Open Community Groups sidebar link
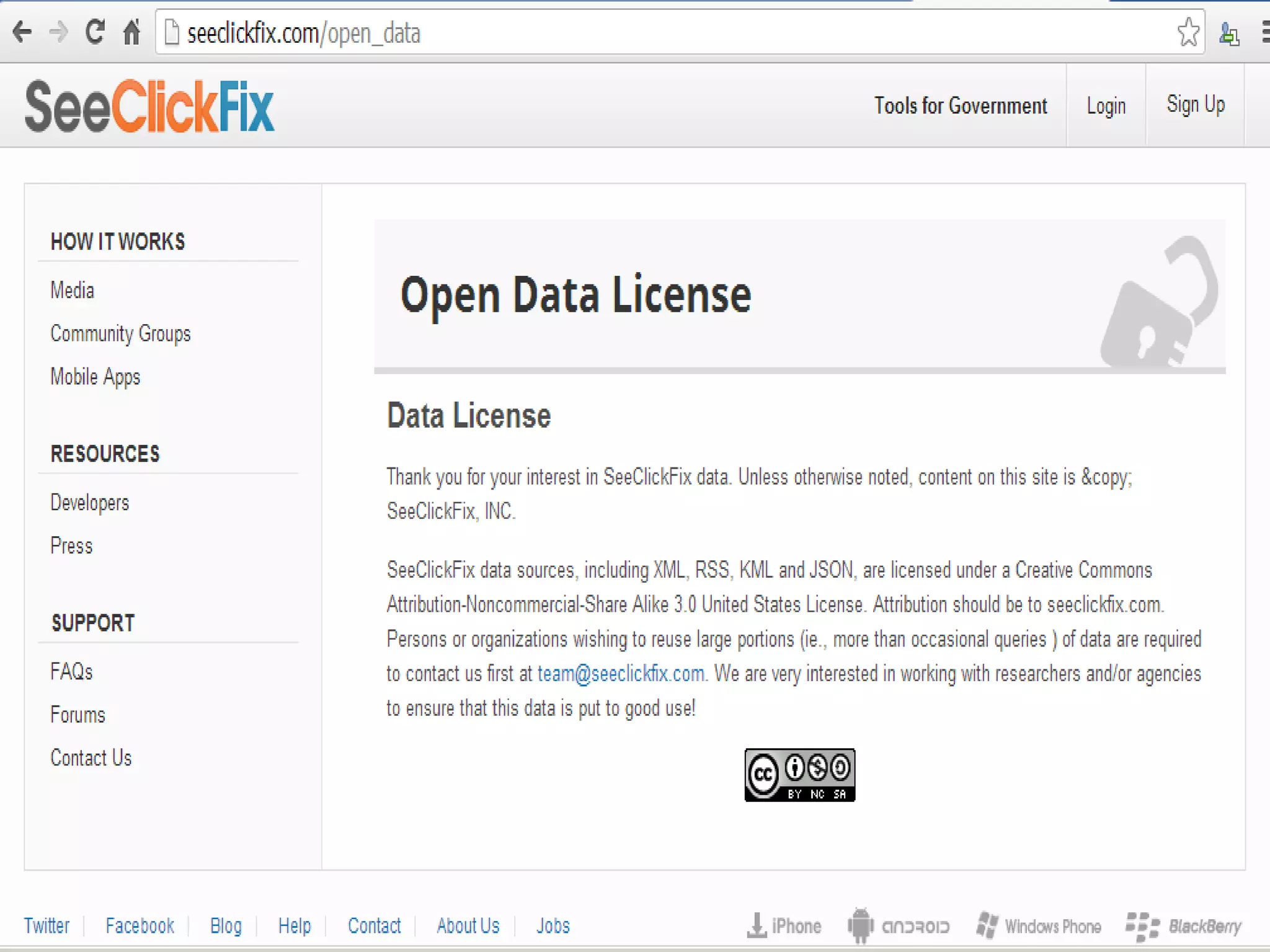Screen dimensions: 1270x952 click(x=120, y=333)
